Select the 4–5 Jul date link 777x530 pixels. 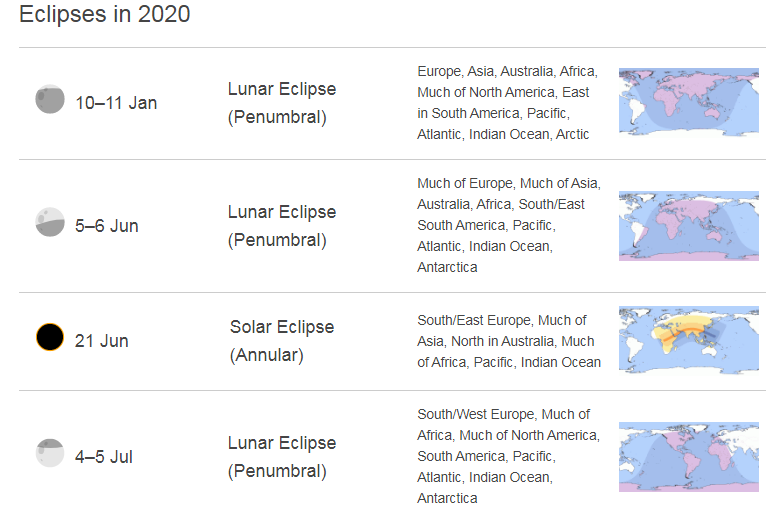[104, 457]
